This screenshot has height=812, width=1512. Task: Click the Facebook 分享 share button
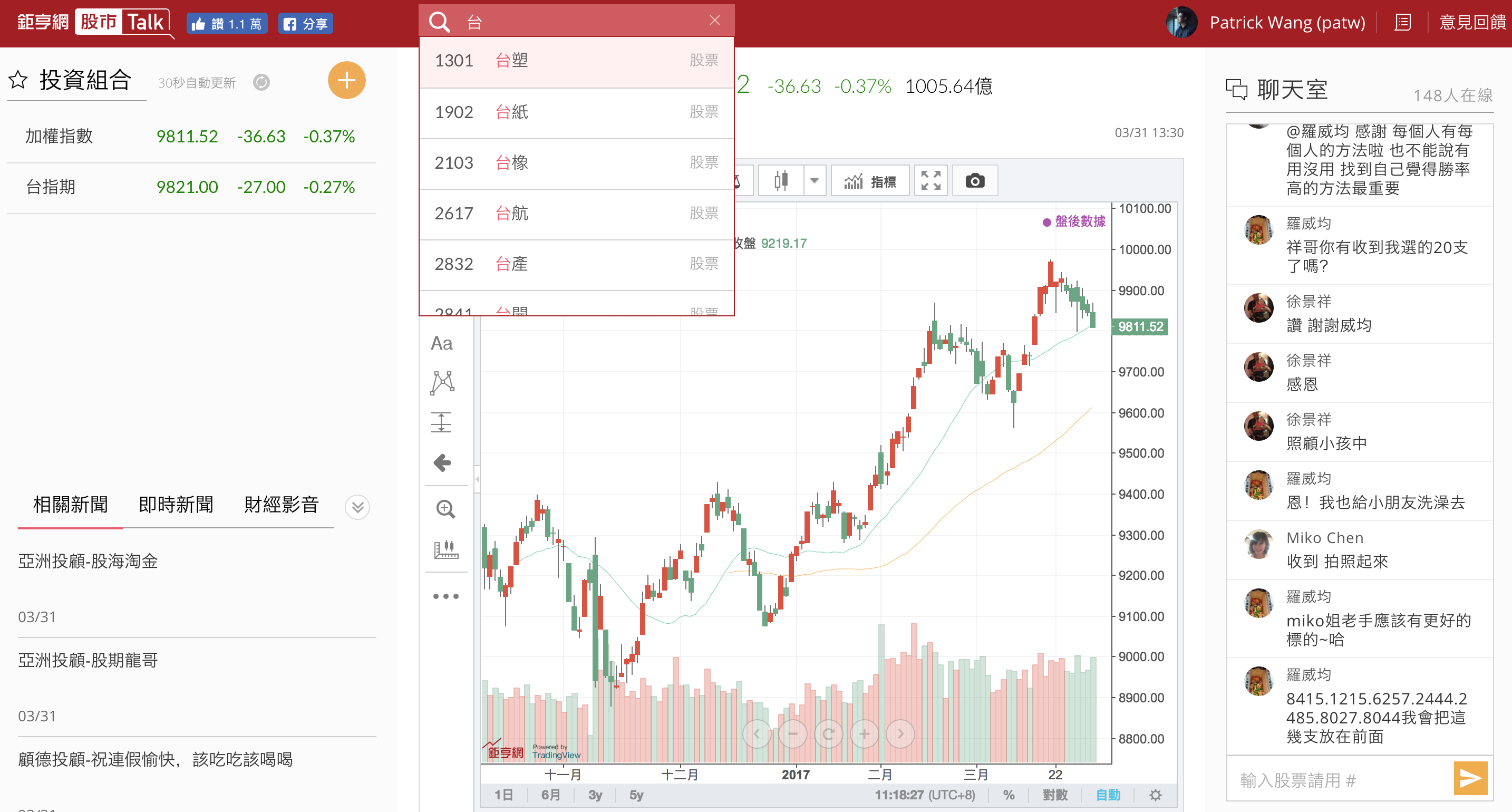point(305,24)
